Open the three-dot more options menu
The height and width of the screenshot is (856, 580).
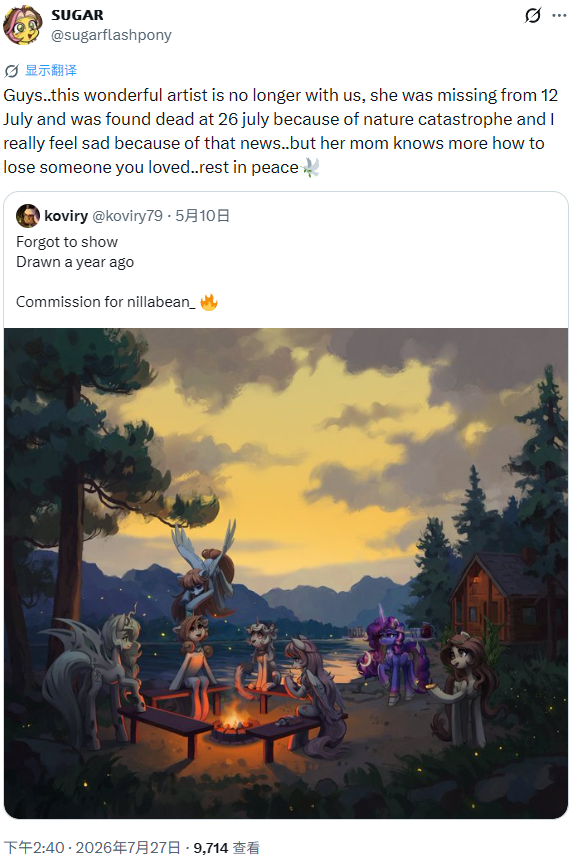[559, 15]
